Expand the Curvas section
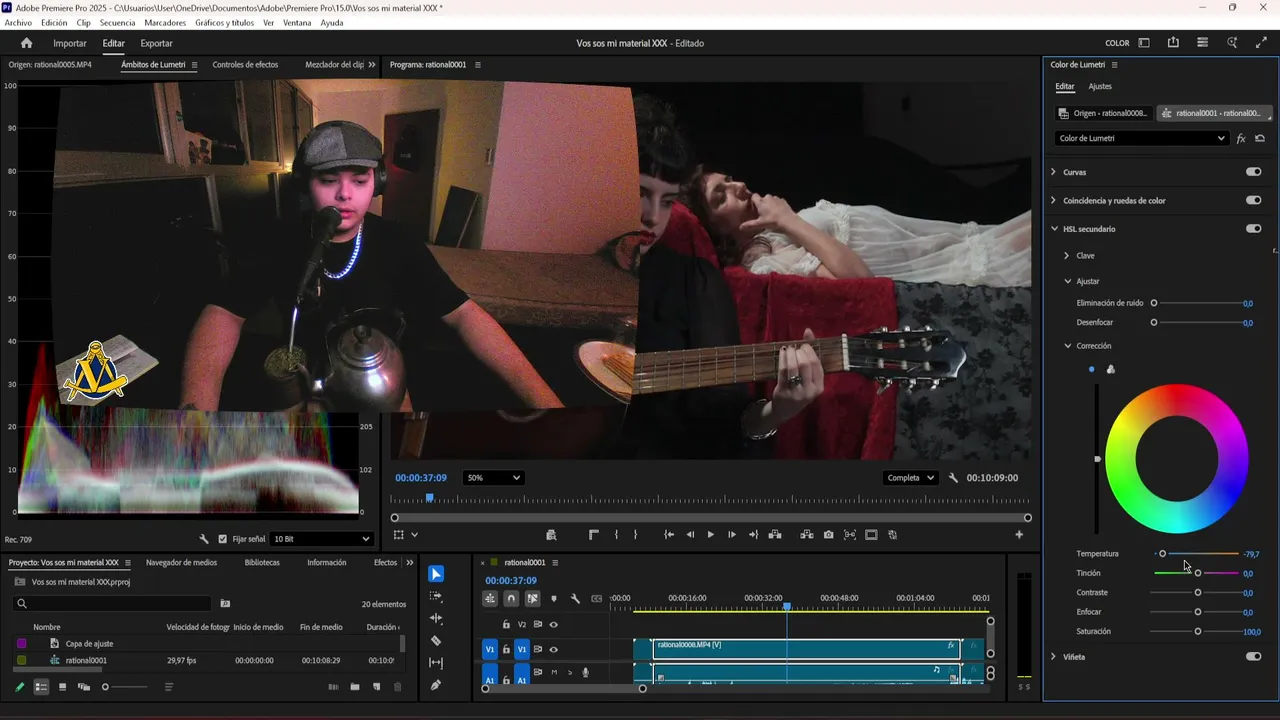Viewport: 1280px width, 720px height. (1053, 172)
